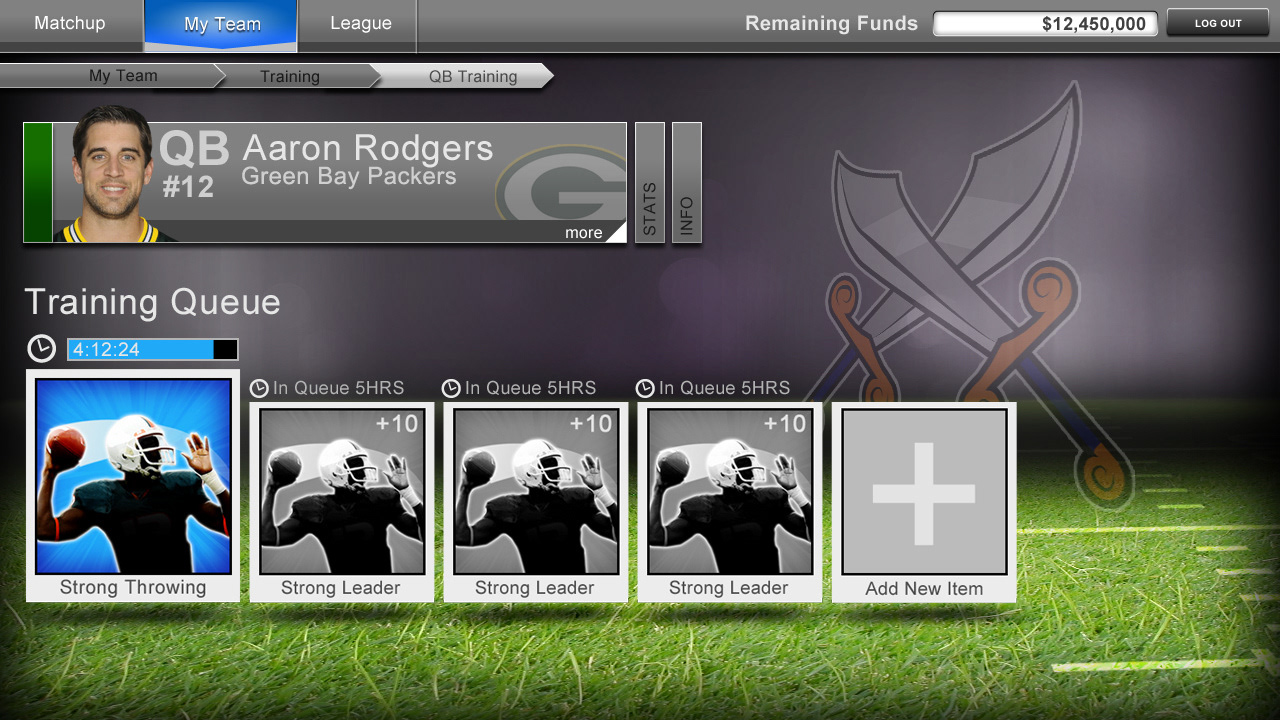Click the clock icon beside the 4:12:24 timer

point(42,348)
